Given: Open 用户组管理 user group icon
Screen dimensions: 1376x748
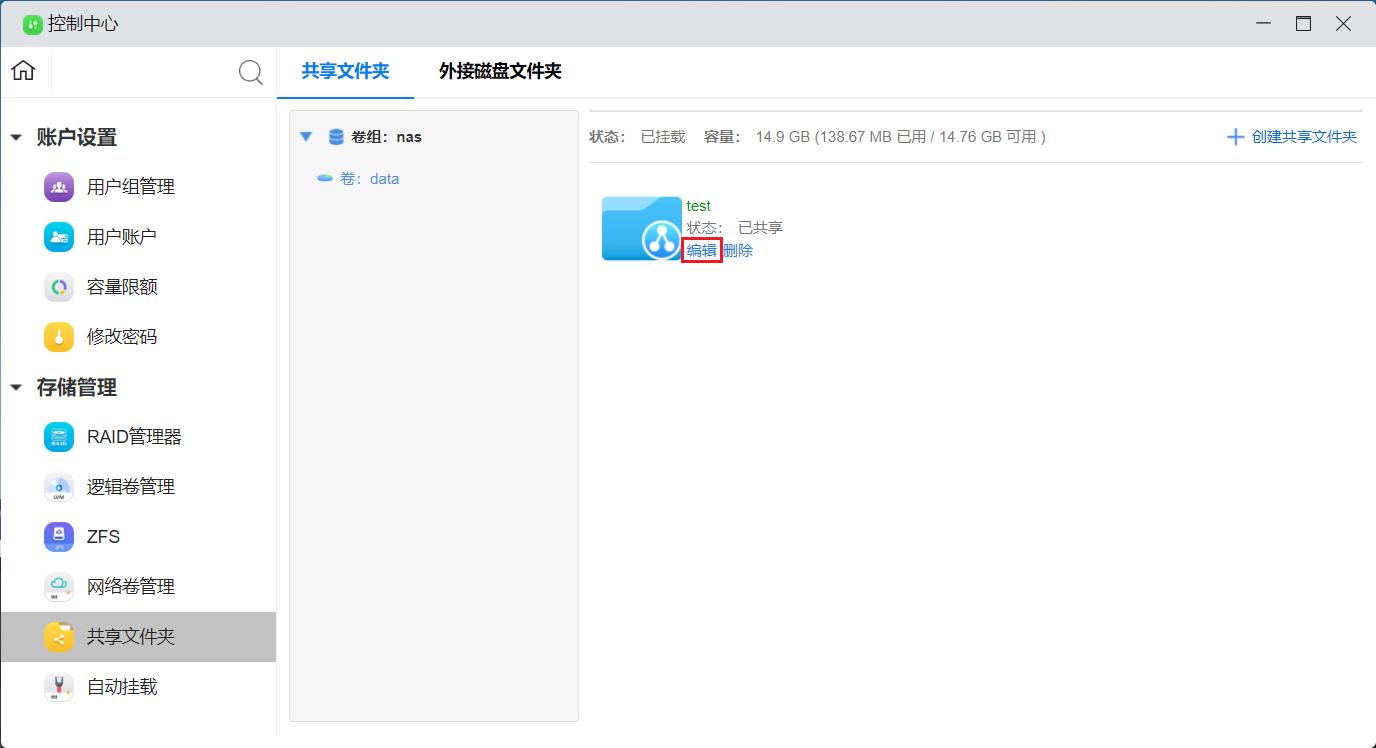Looking at the screenshot, I should pyautogui.click(x=59, y=187).
